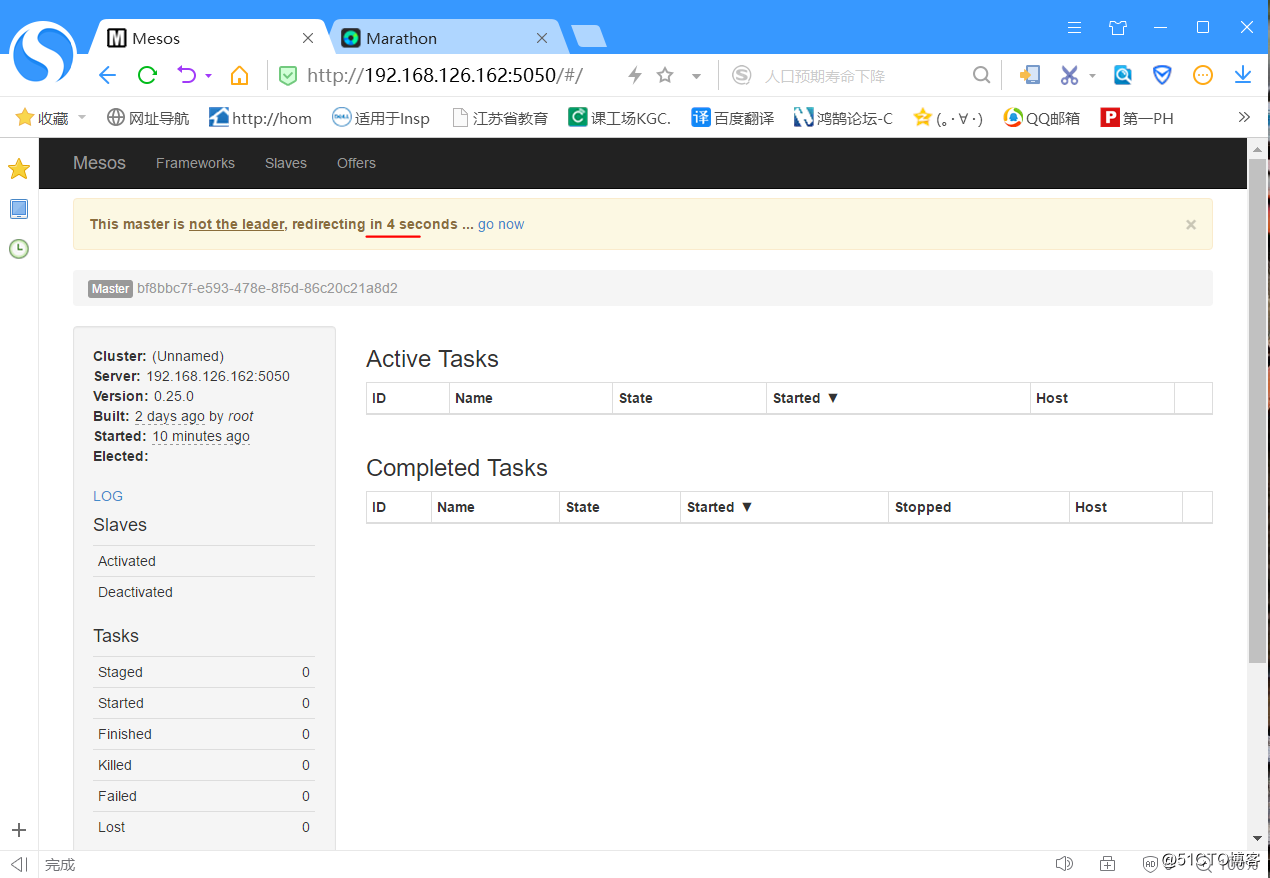Open the 课工场KGC bookmark
The image size is (1270, 878).
coord(620,118)
